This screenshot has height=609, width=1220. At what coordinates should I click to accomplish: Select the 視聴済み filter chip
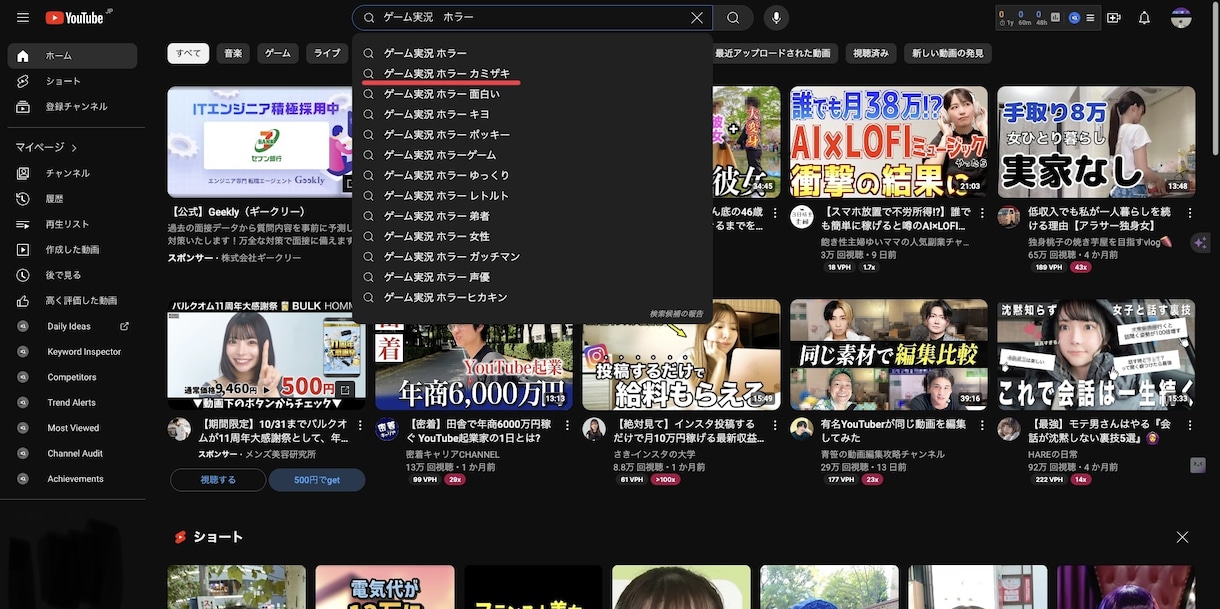[x=870, y=53]
